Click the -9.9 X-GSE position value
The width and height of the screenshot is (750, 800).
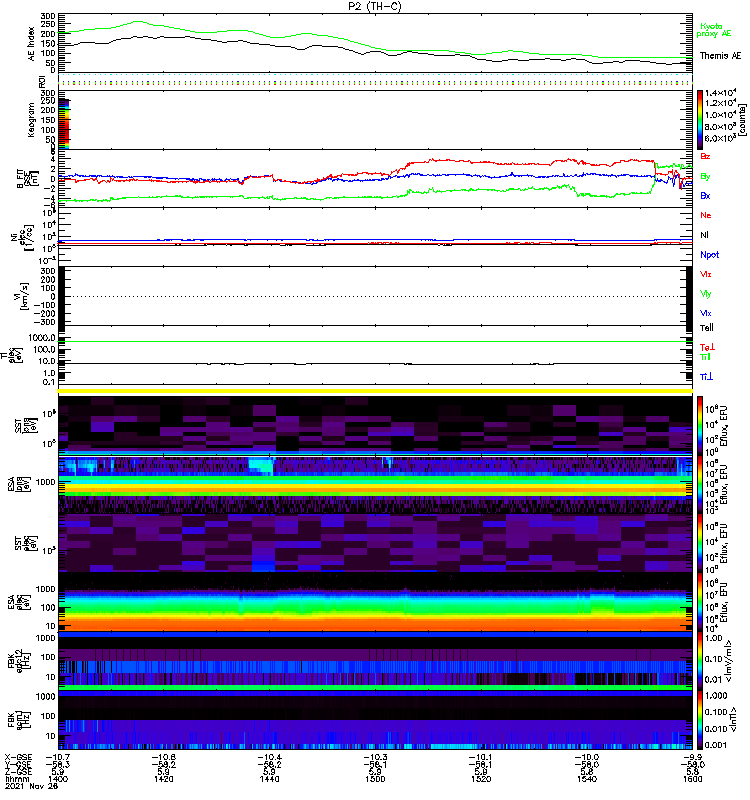(693, 757)
